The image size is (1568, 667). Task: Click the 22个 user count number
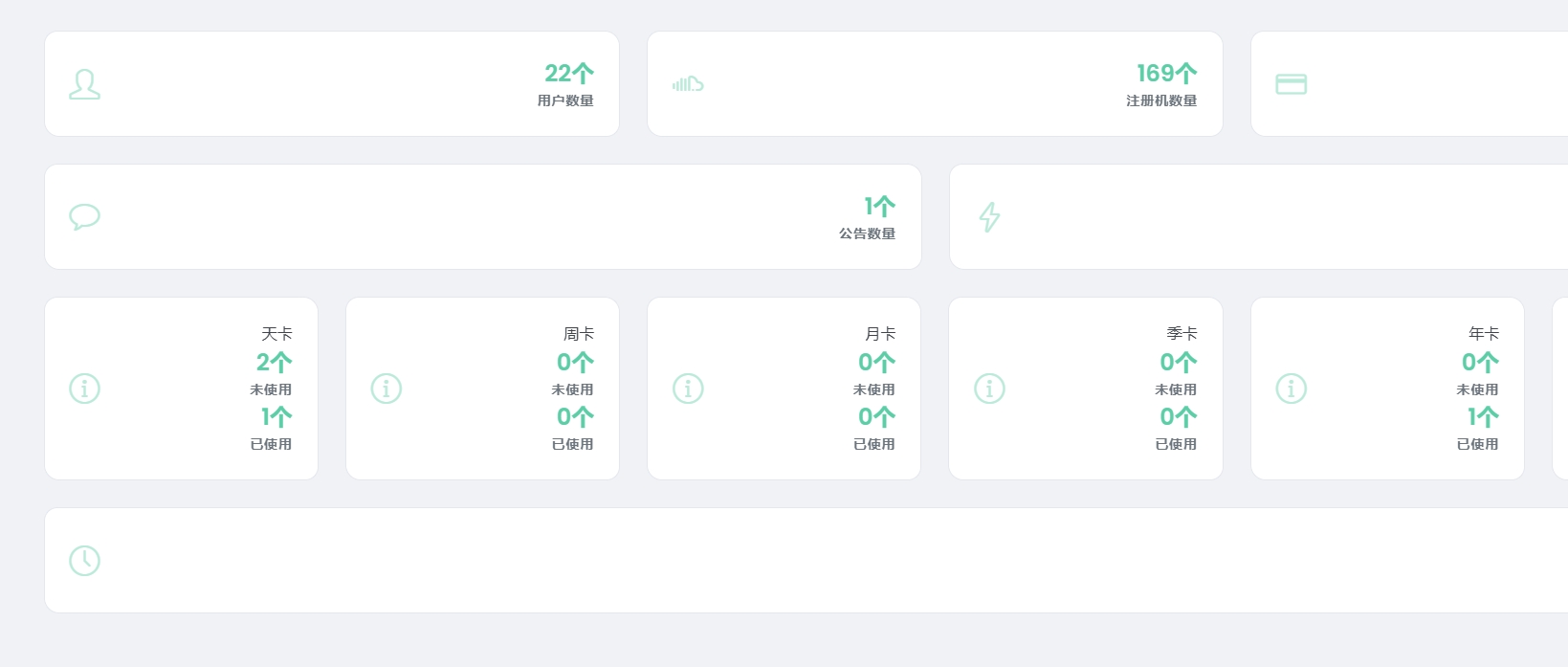tap(569, 74)
